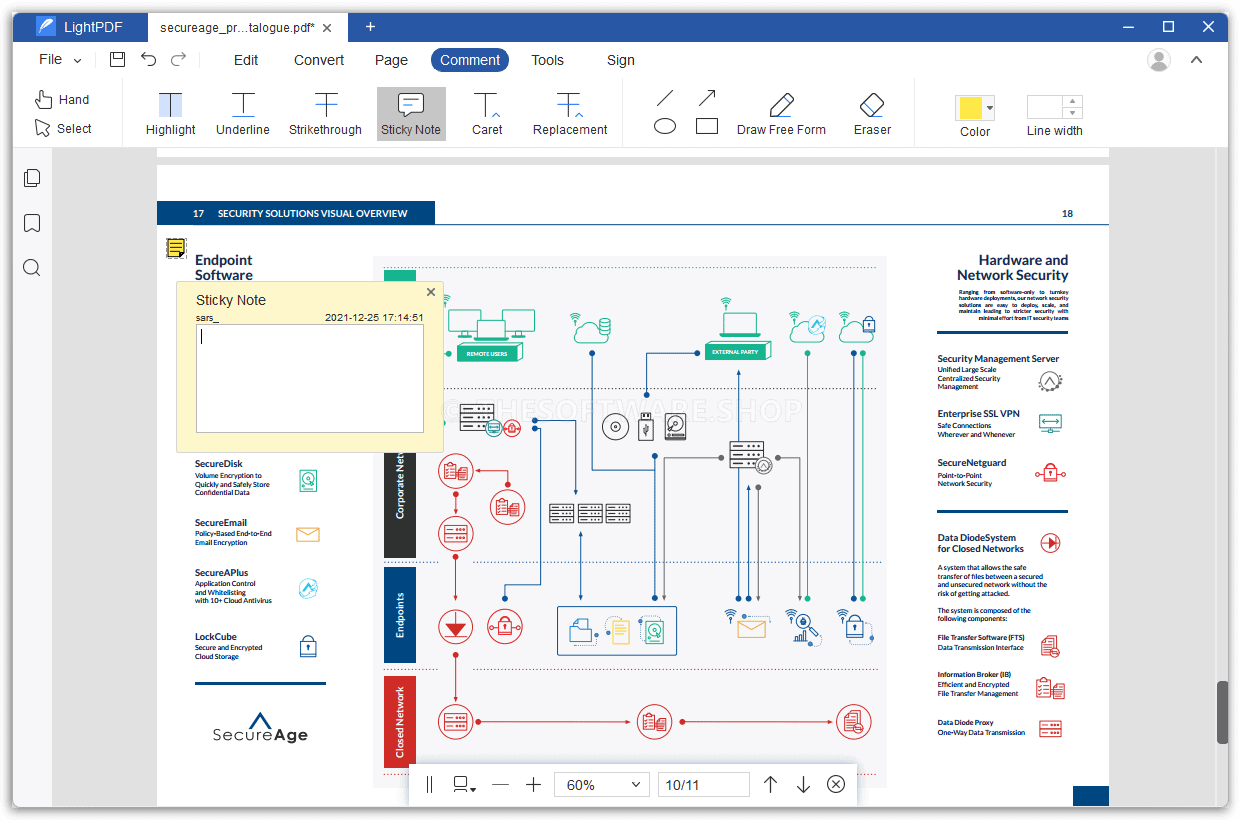This screenshot has height=820, width=1241.
Task: Open the search sidebar panel
Action: click(x=32, y=268)
